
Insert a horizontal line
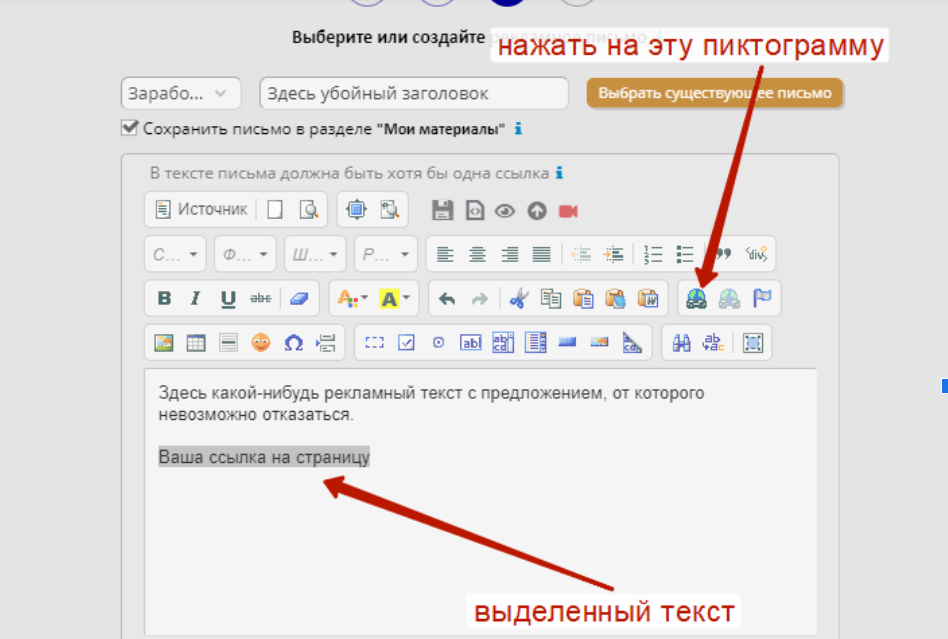coord(229,343)
